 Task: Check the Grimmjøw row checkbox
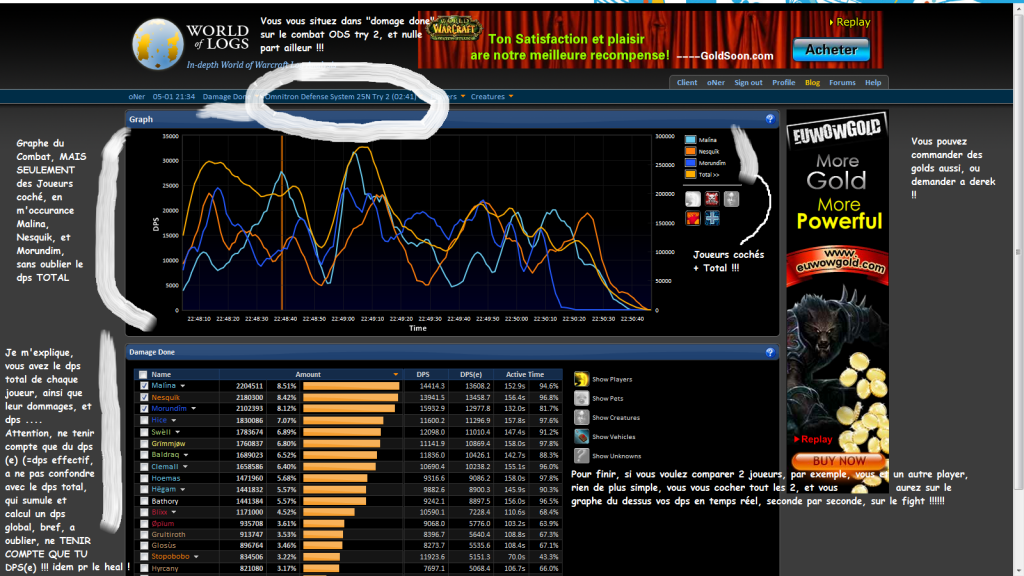pyautogui.click(x=144, y=443)
